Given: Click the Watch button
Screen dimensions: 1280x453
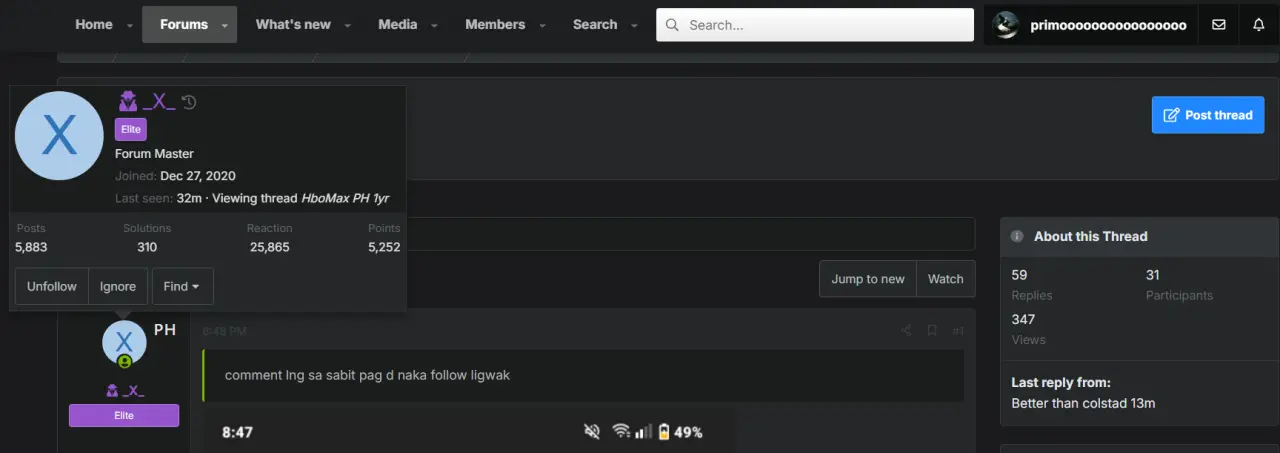Looking at the screenshot, I should click(x=946, y=279).
